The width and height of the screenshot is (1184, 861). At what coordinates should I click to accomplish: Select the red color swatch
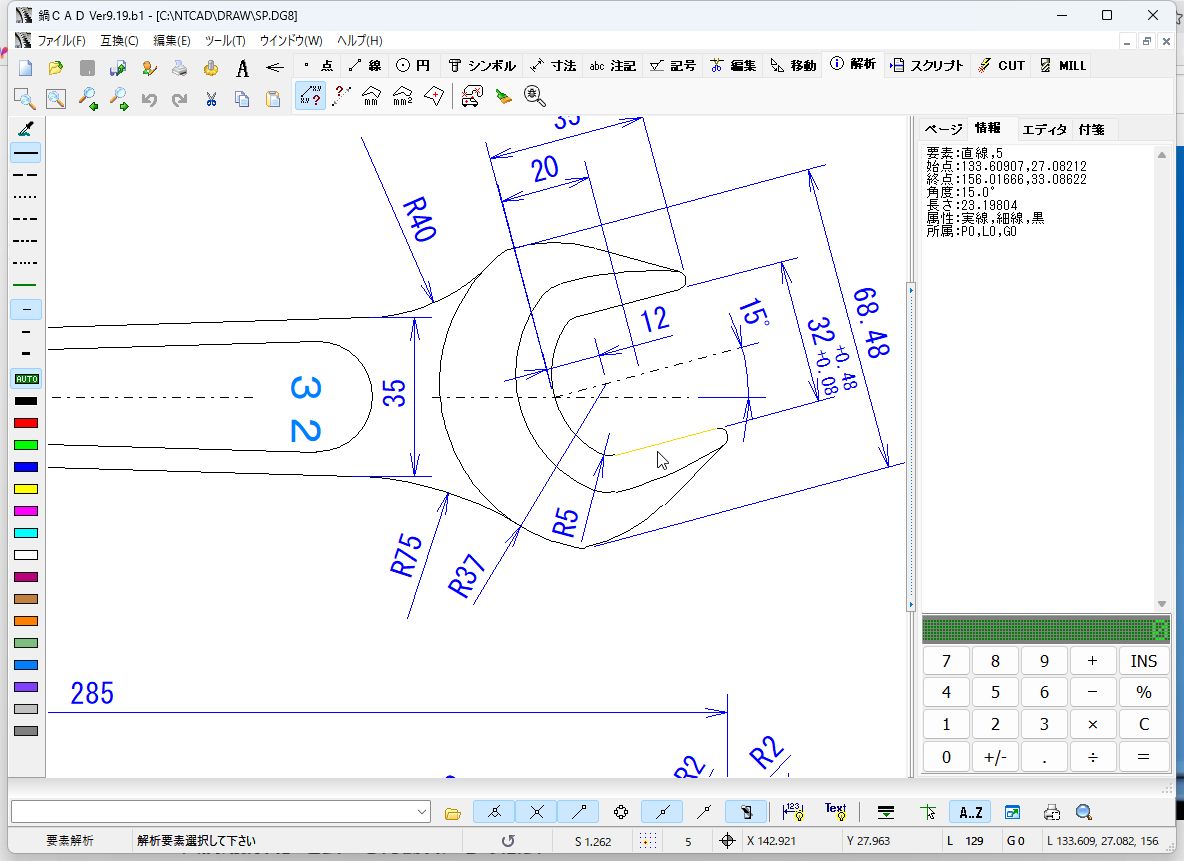[x=26, y=423]
